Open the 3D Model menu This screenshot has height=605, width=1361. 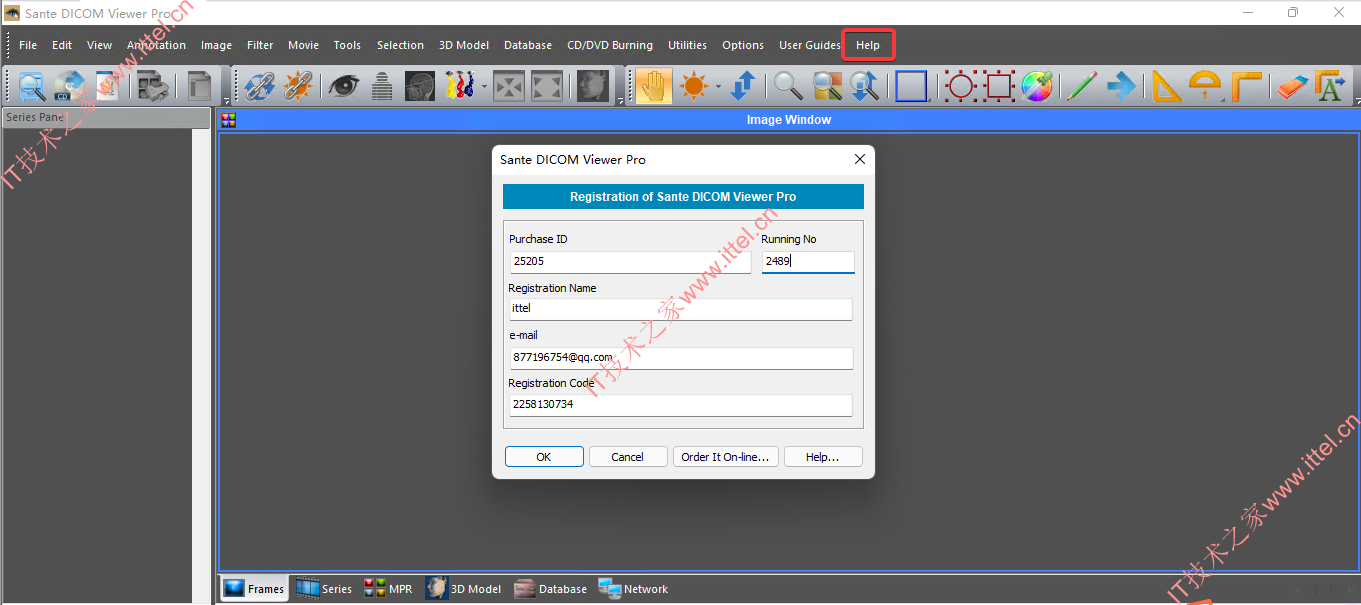[464, 45]
